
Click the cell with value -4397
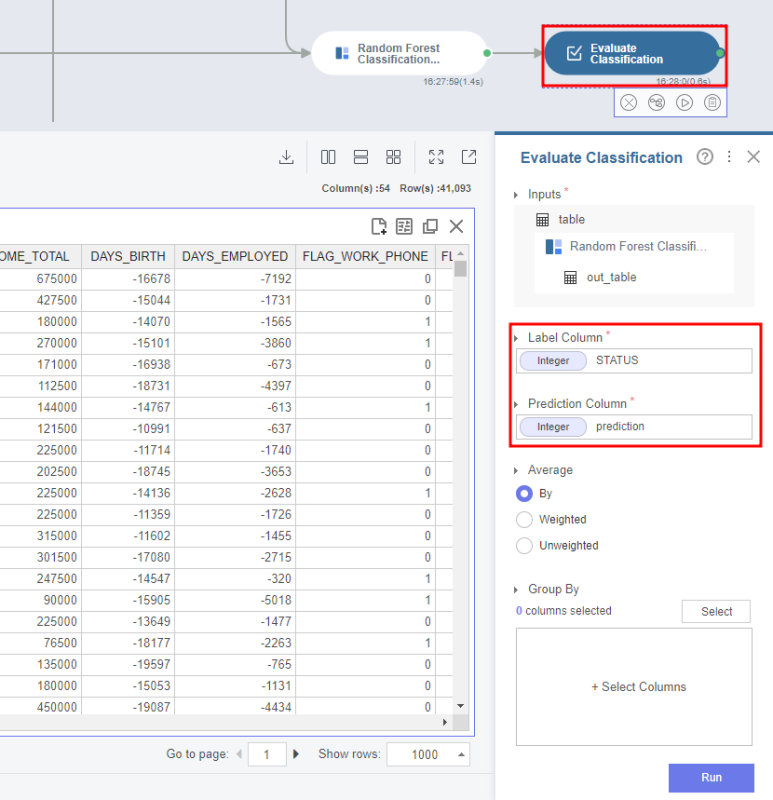click(235, 386)
